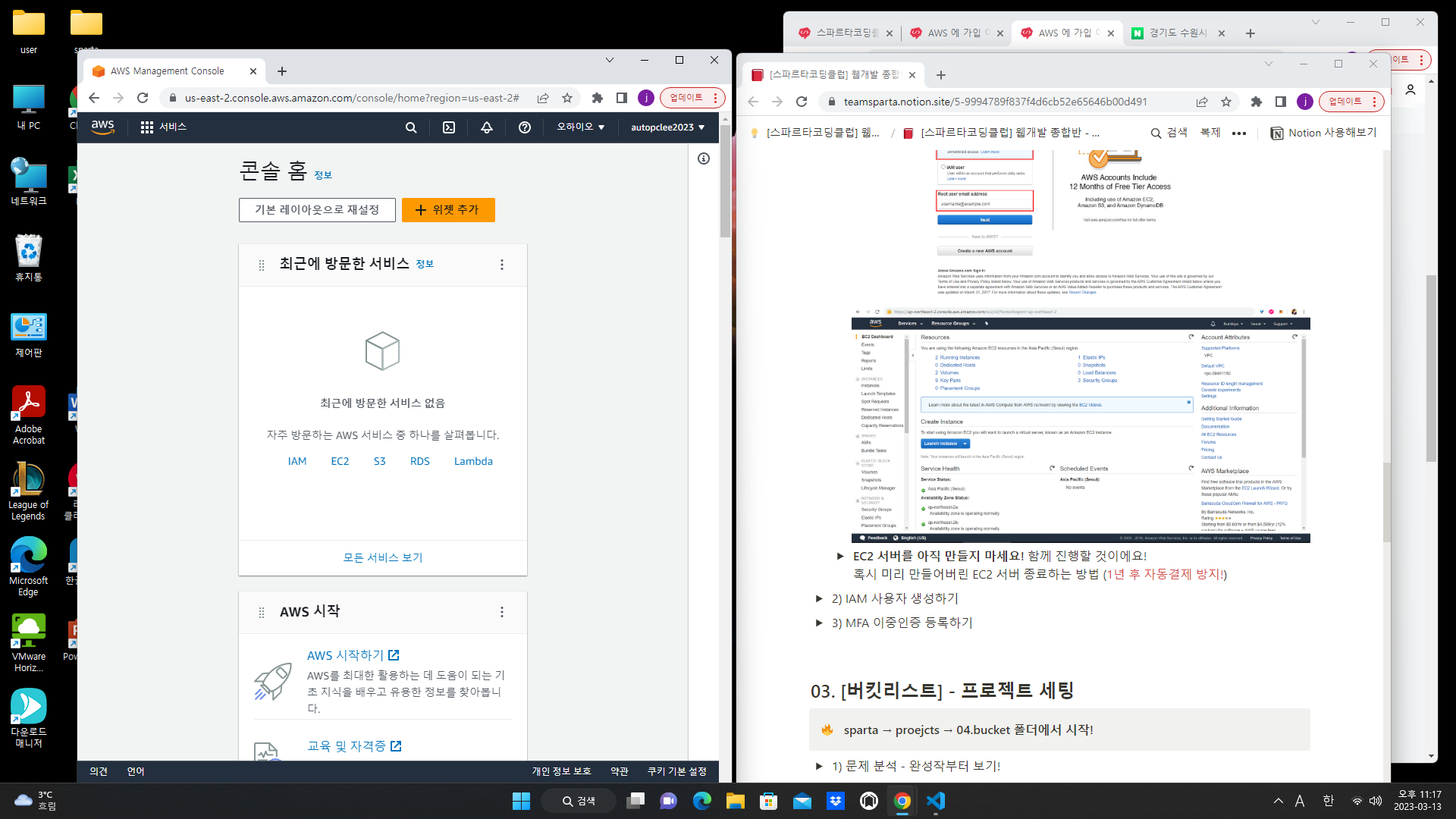Open Chrome tab search in AWS window

[609, 60]
